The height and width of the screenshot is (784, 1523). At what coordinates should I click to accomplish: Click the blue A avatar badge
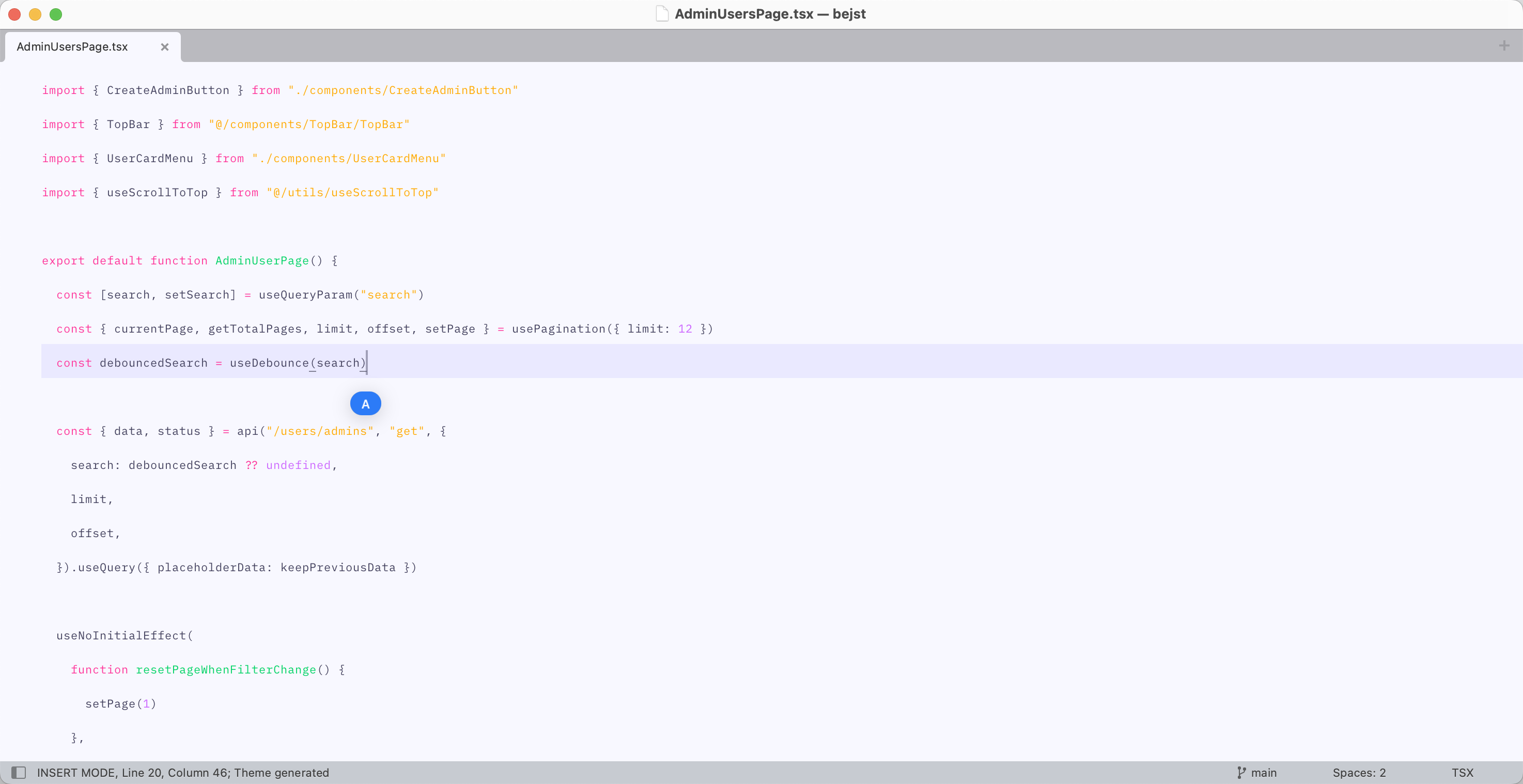365,404
